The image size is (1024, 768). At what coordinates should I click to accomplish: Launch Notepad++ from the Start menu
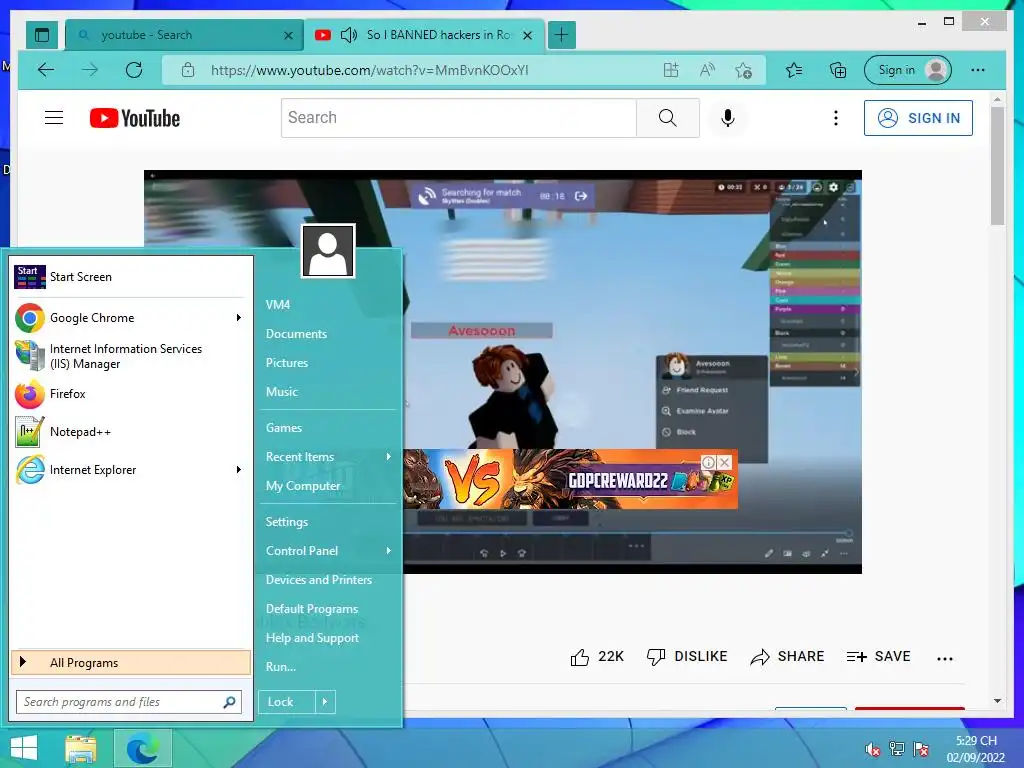(x=131, y=432)
